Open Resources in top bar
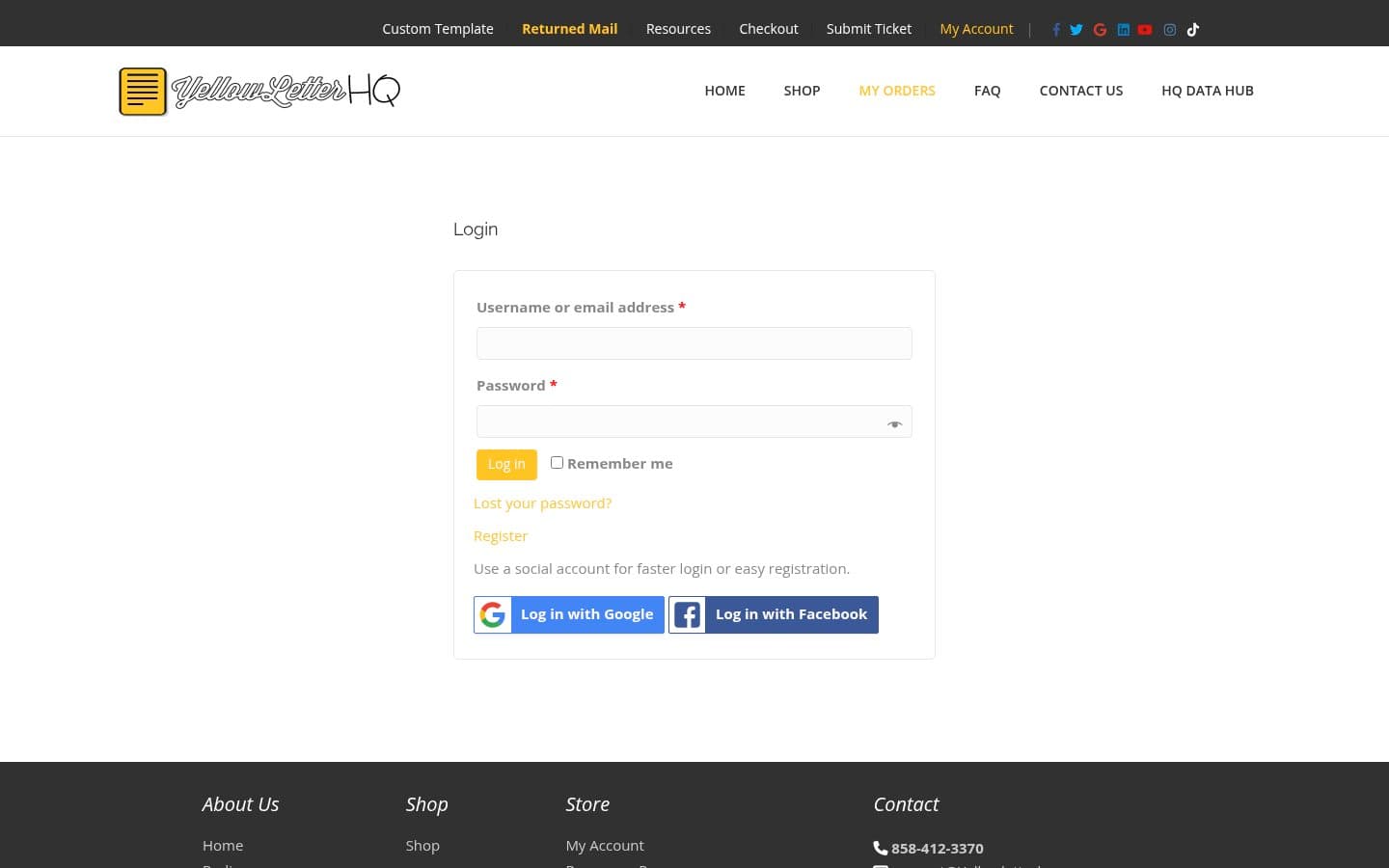Viewport: 1389px width, 868px height. click(x=678, y=29)
